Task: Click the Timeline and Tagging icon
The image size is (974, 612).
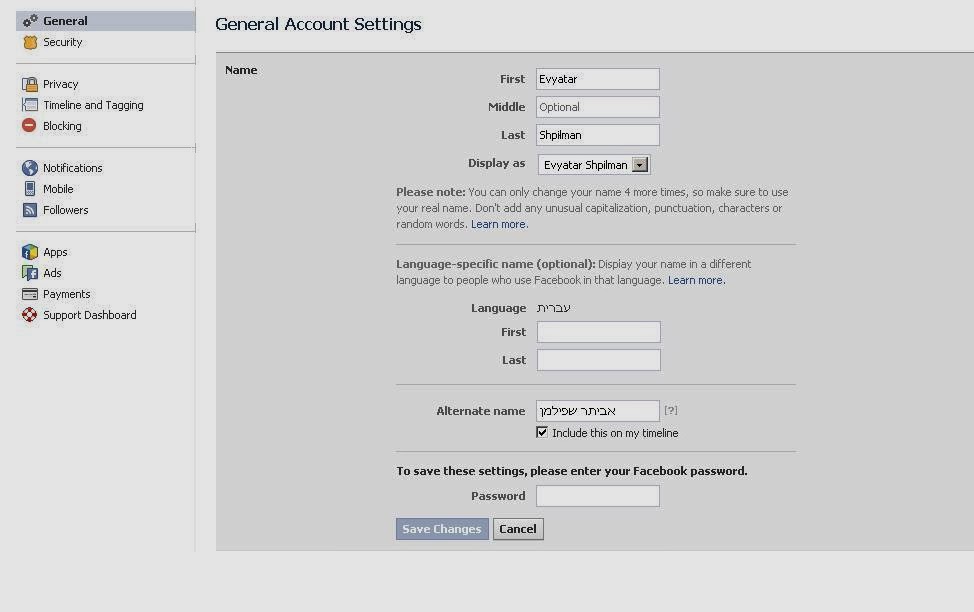Action: point(30,105)
